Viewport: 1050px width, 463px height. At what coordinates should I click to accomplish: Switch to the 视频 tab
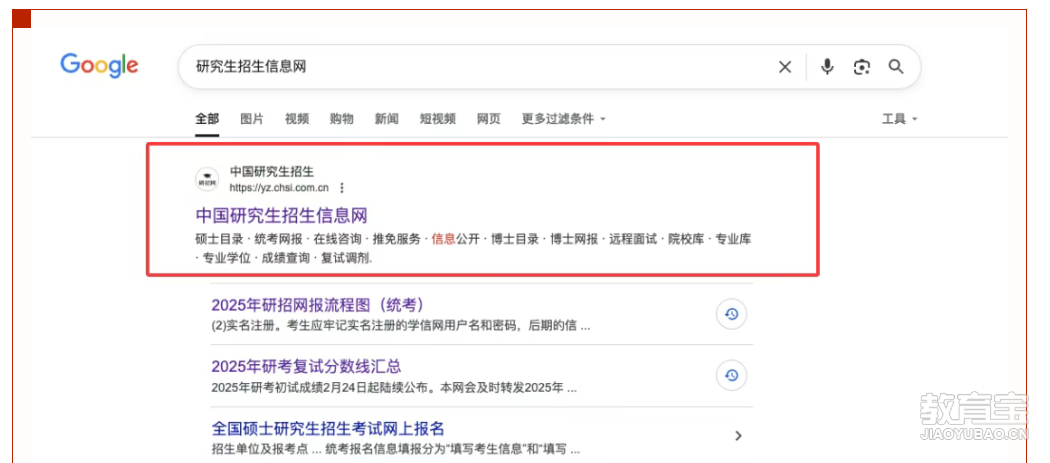(x=297, y=119)
